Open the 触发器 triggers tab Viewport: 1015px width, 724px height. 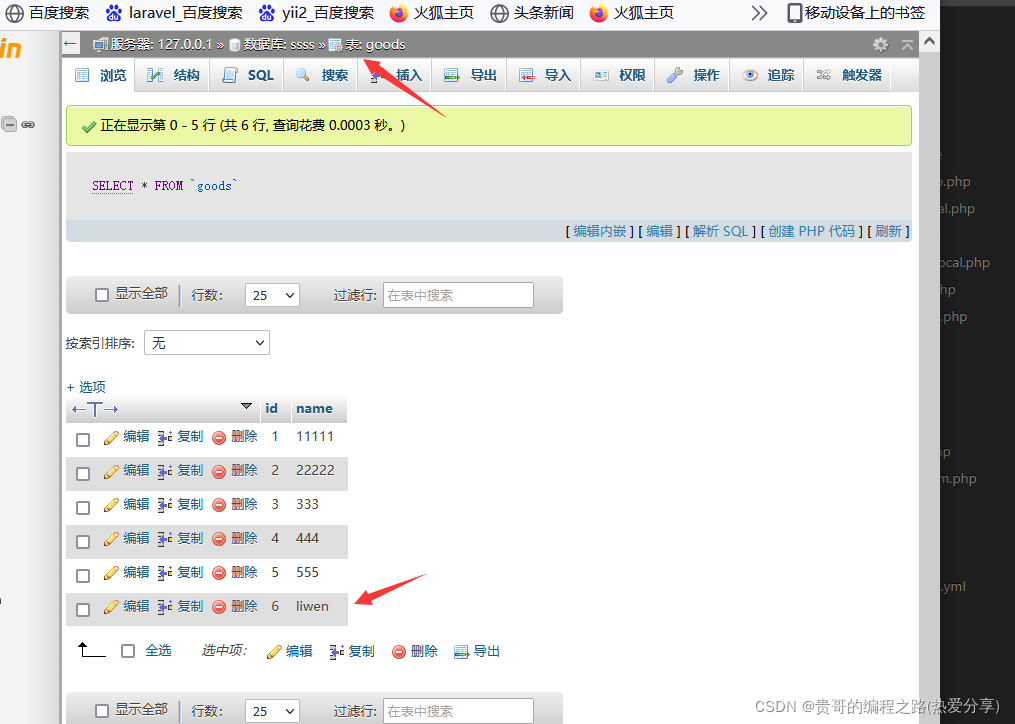[848, 75]
